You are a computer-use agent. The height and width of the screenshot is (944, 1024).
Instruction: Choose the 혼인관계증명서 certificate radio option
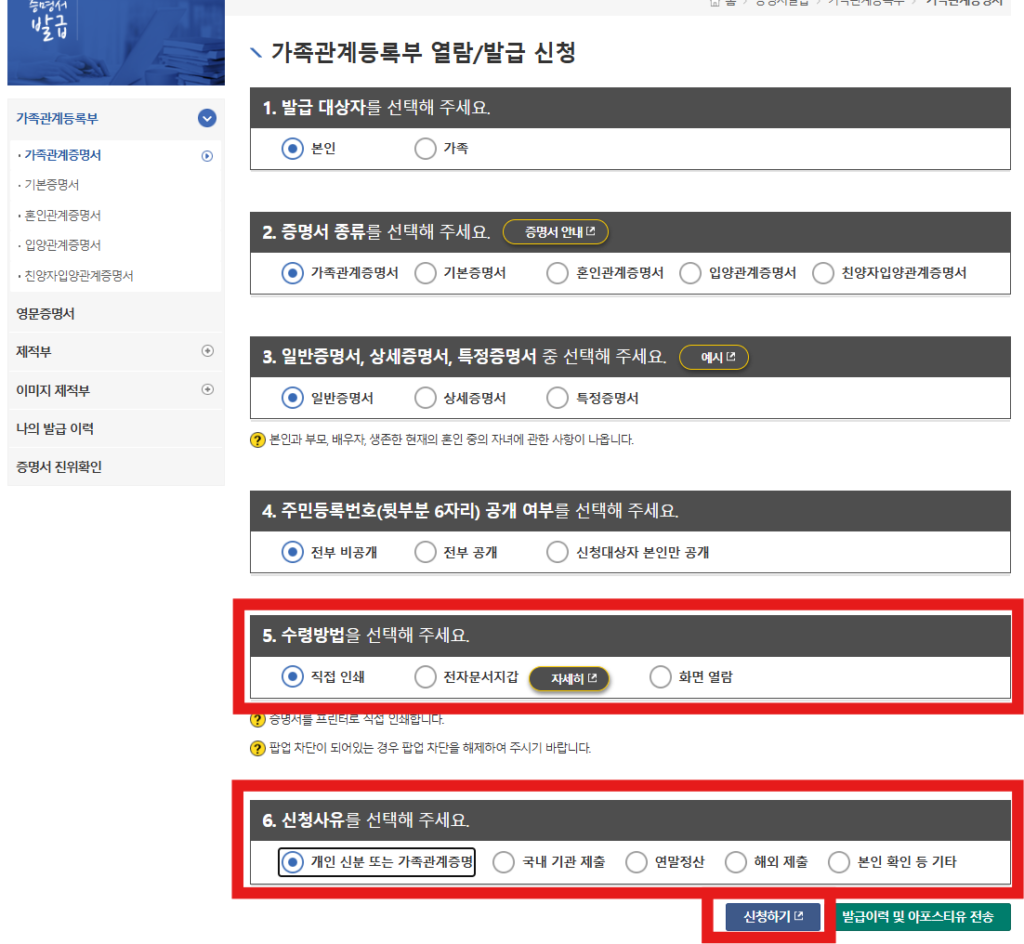point(558,273)
